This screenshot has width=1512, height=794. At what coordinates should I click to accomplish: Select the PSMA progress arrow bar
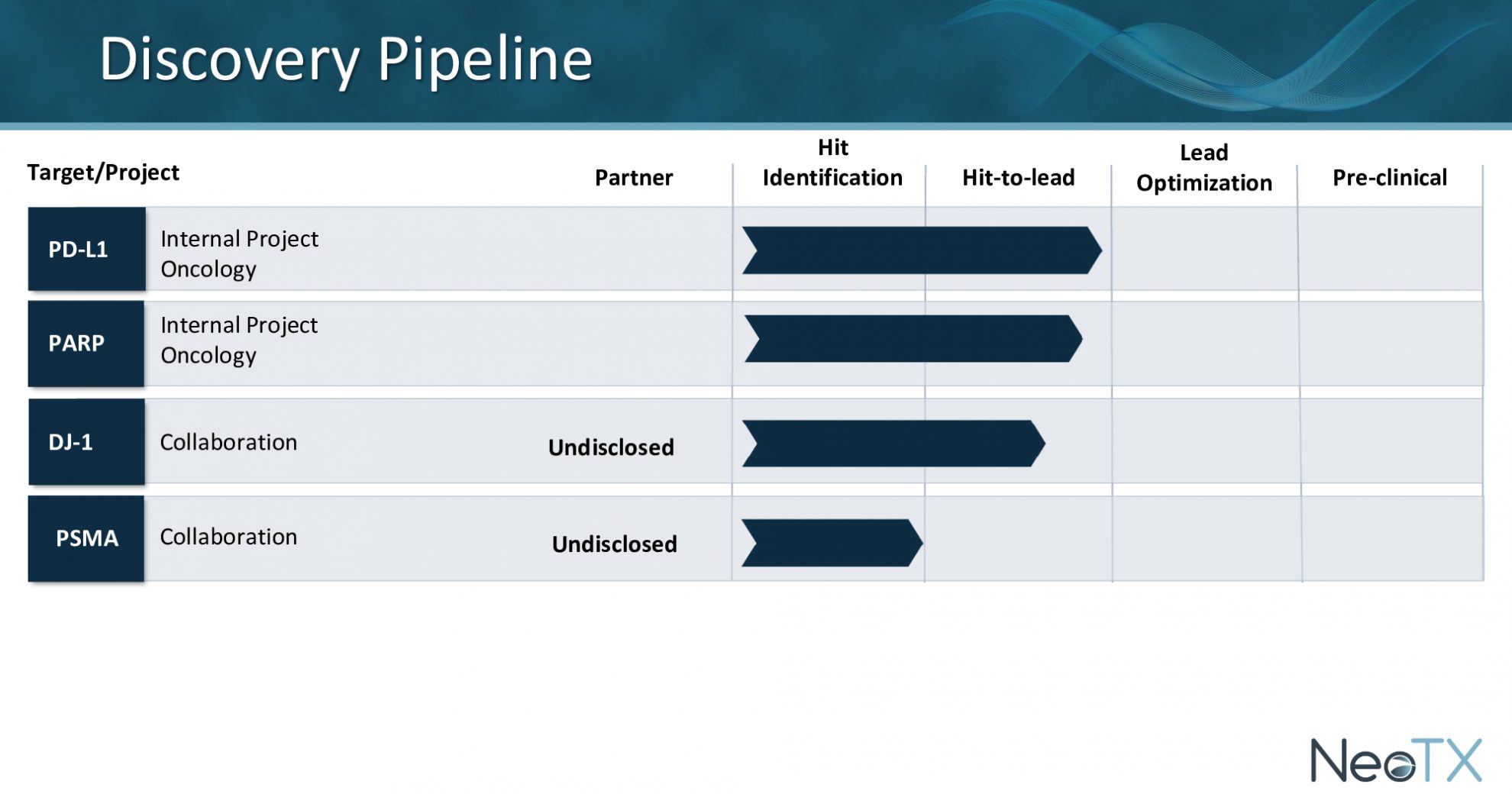(x=832, y=543)
